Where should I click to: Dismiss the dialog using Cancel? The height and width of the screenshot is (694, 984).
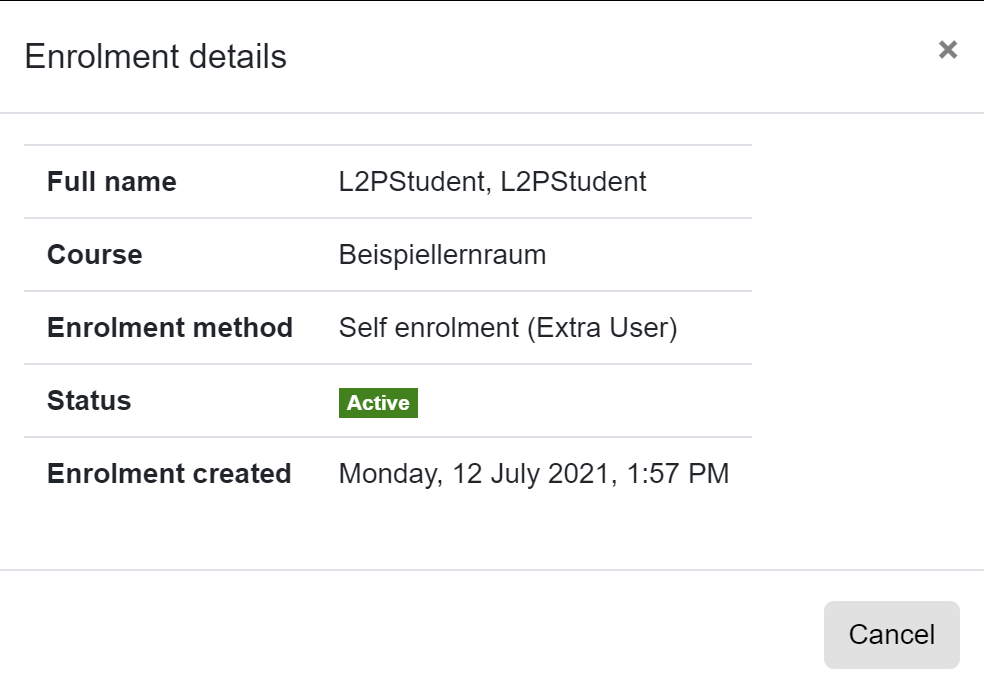[x=891, y=634]
